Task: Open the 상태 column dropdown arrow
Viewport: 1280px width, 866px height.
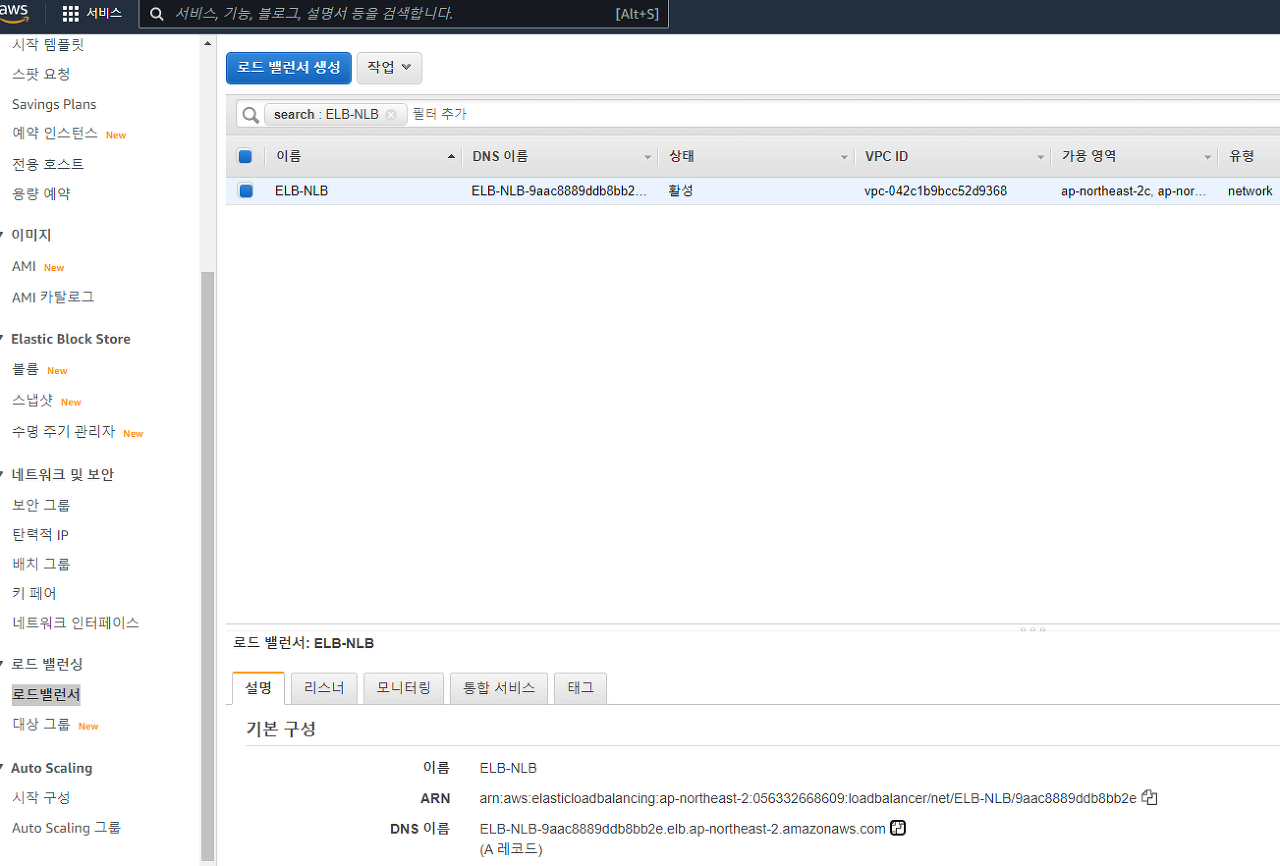Action: pyautogui.click(x=845, y=158)
